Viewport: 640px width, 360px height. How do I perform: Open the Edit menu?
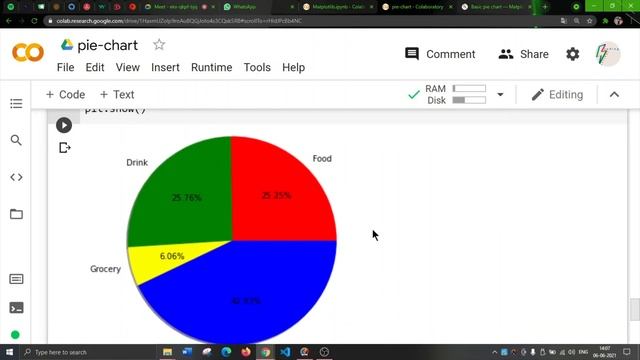point(95,67)
